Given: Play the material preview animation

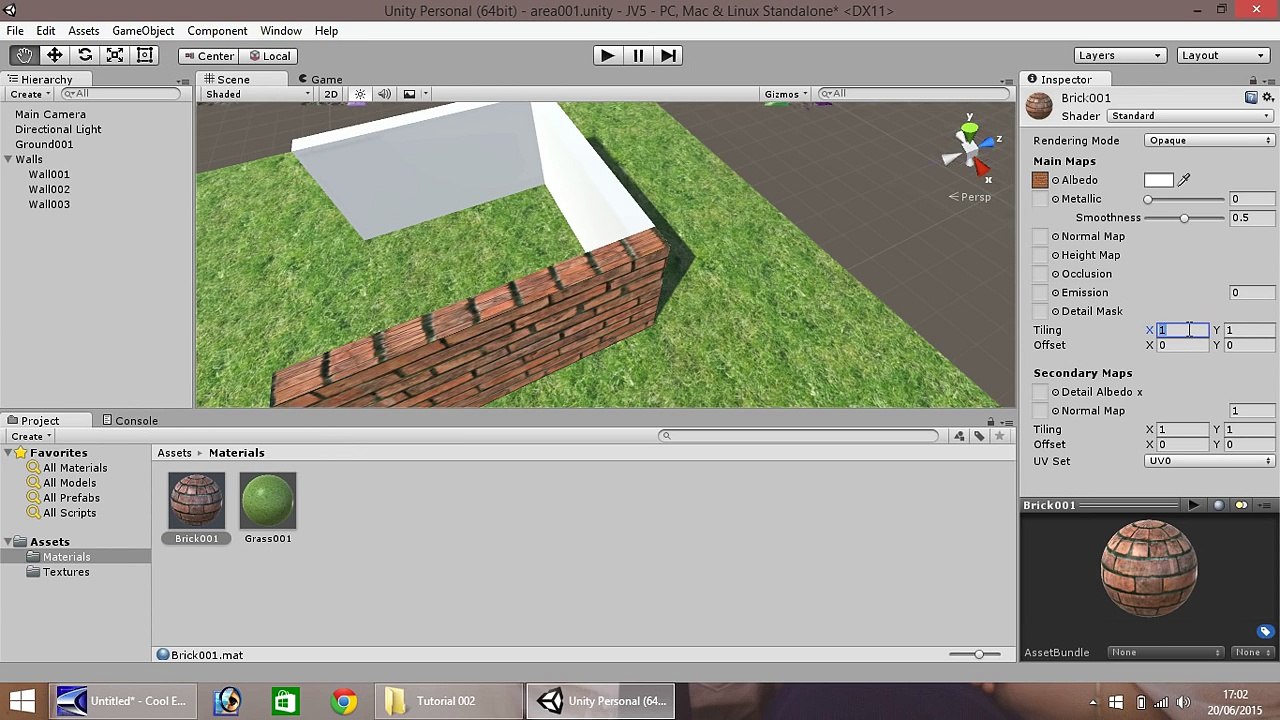Looking at the screenshot, I should (x=1194, y=505).
